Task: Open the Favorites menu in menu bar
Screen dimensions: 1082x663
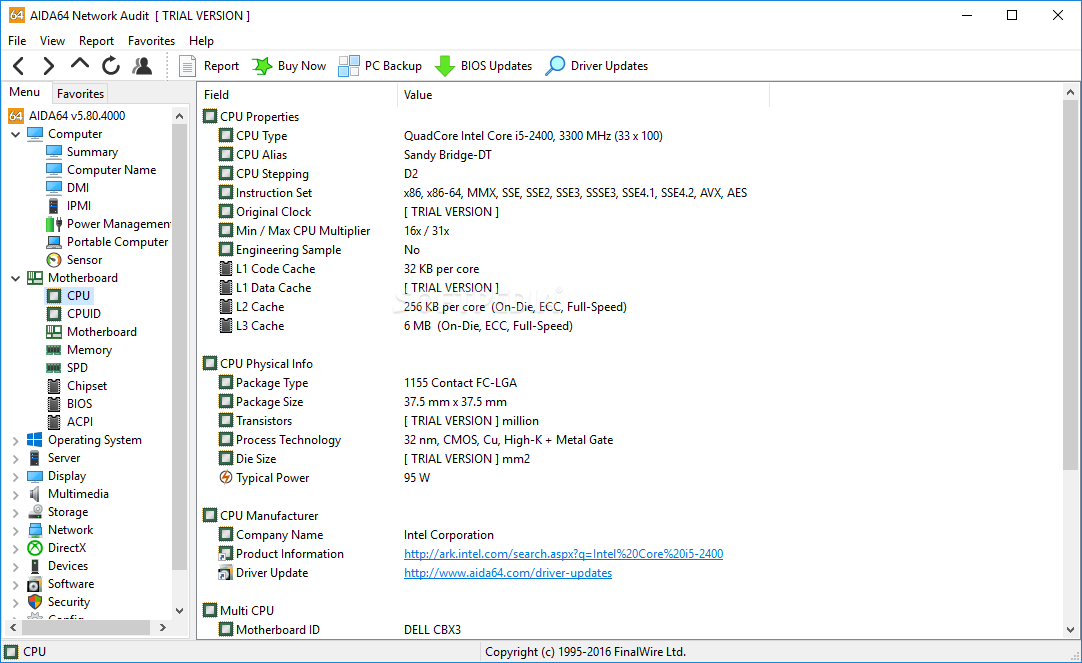Action: point(151,41)
